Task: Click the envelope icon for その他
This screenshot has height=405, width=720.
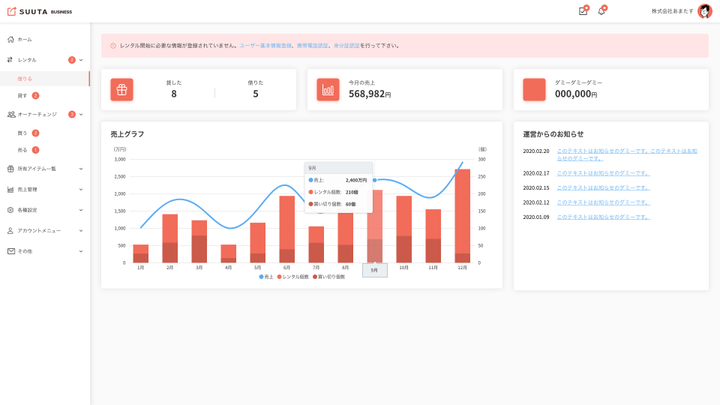Action: point(10,251)
